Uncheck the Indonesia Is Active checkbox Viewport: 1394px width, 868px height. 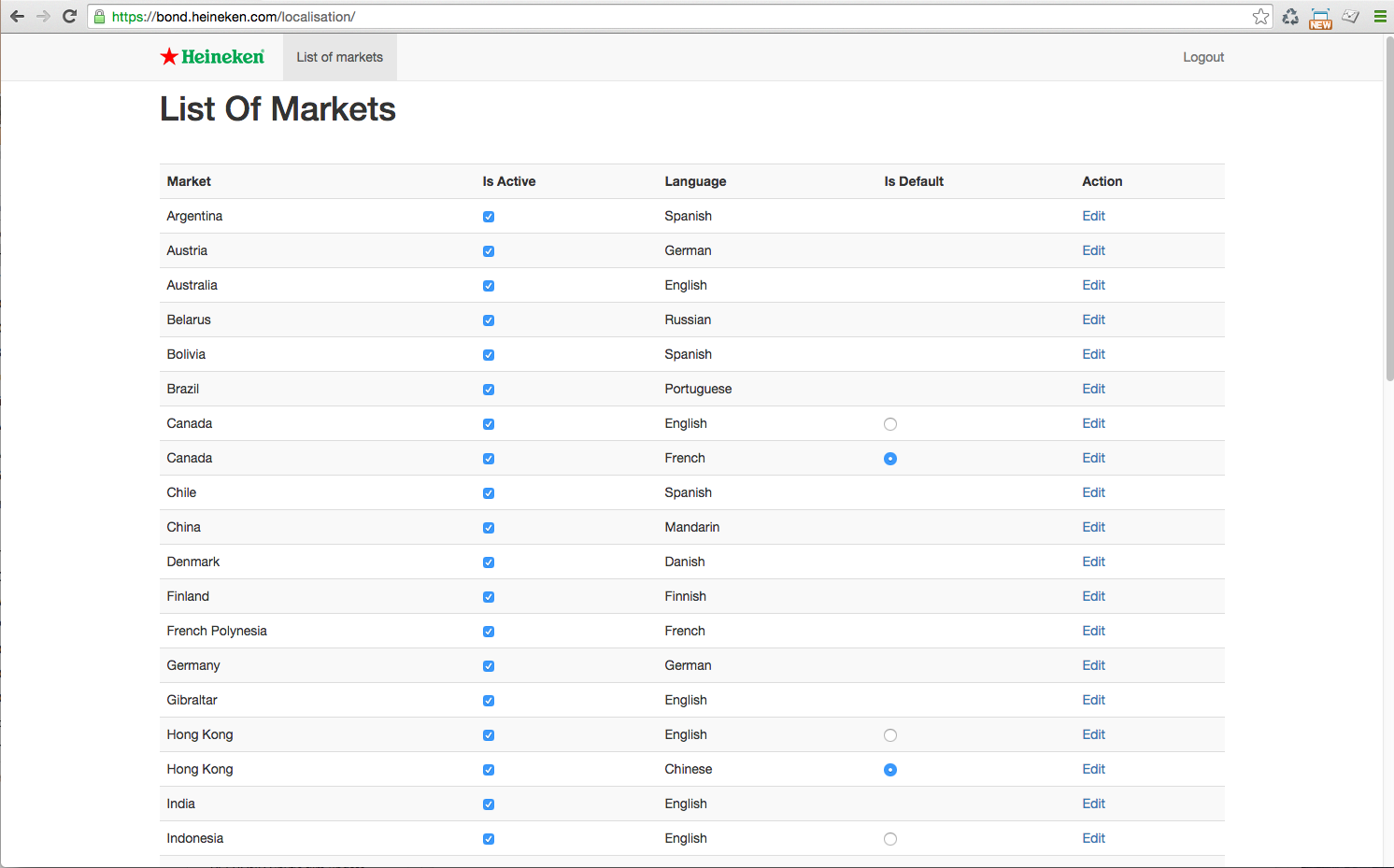click(x=489, y=839)
